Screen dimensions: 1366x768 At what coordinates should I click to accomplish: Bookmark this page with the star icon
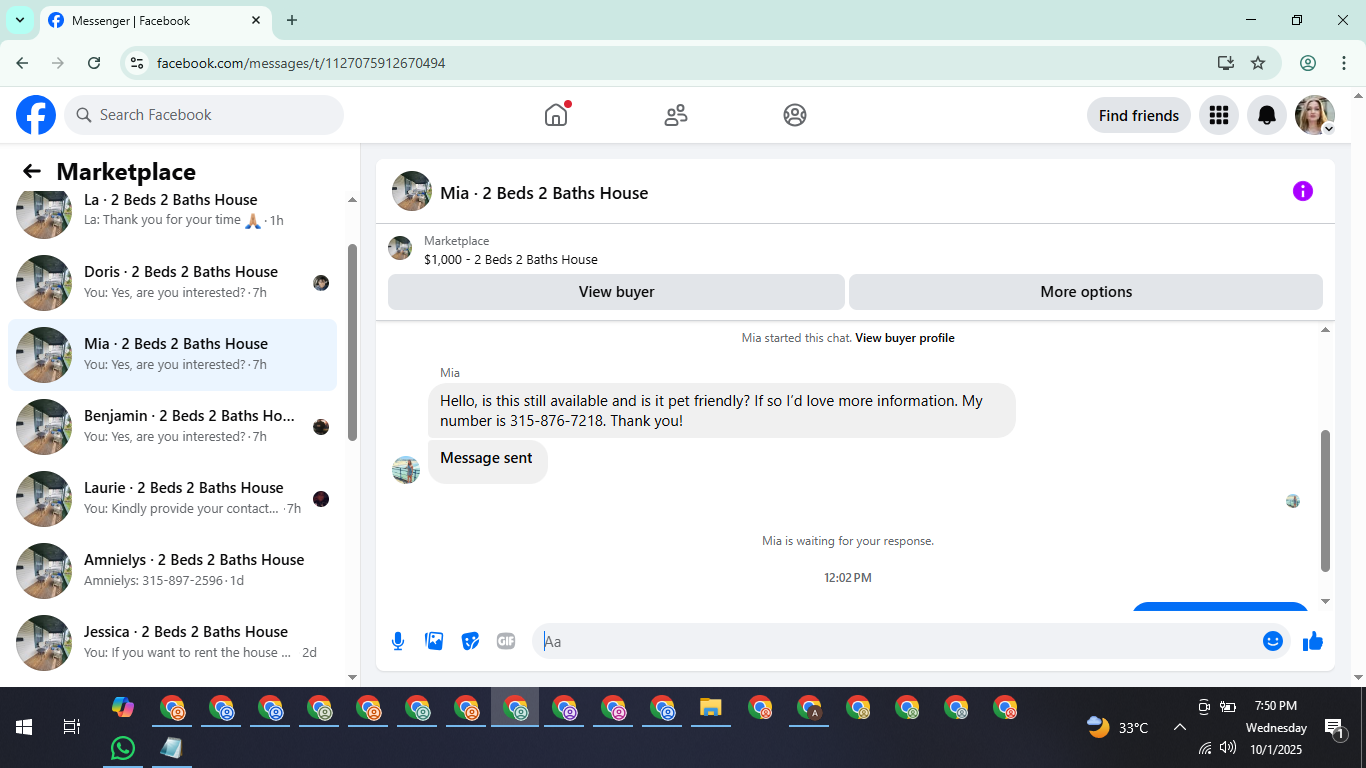click(1258, 63)
